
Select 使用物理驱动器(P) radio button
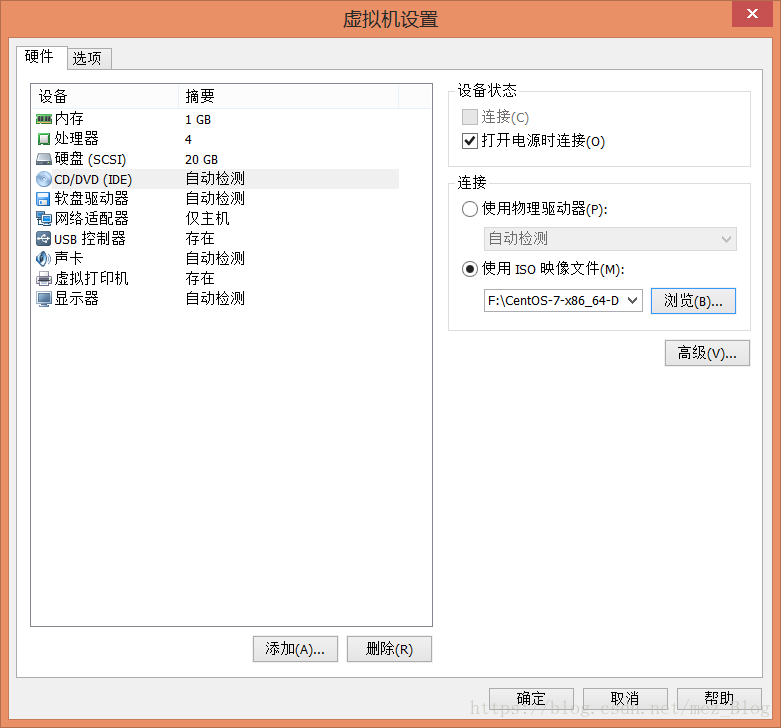[470, 209]
